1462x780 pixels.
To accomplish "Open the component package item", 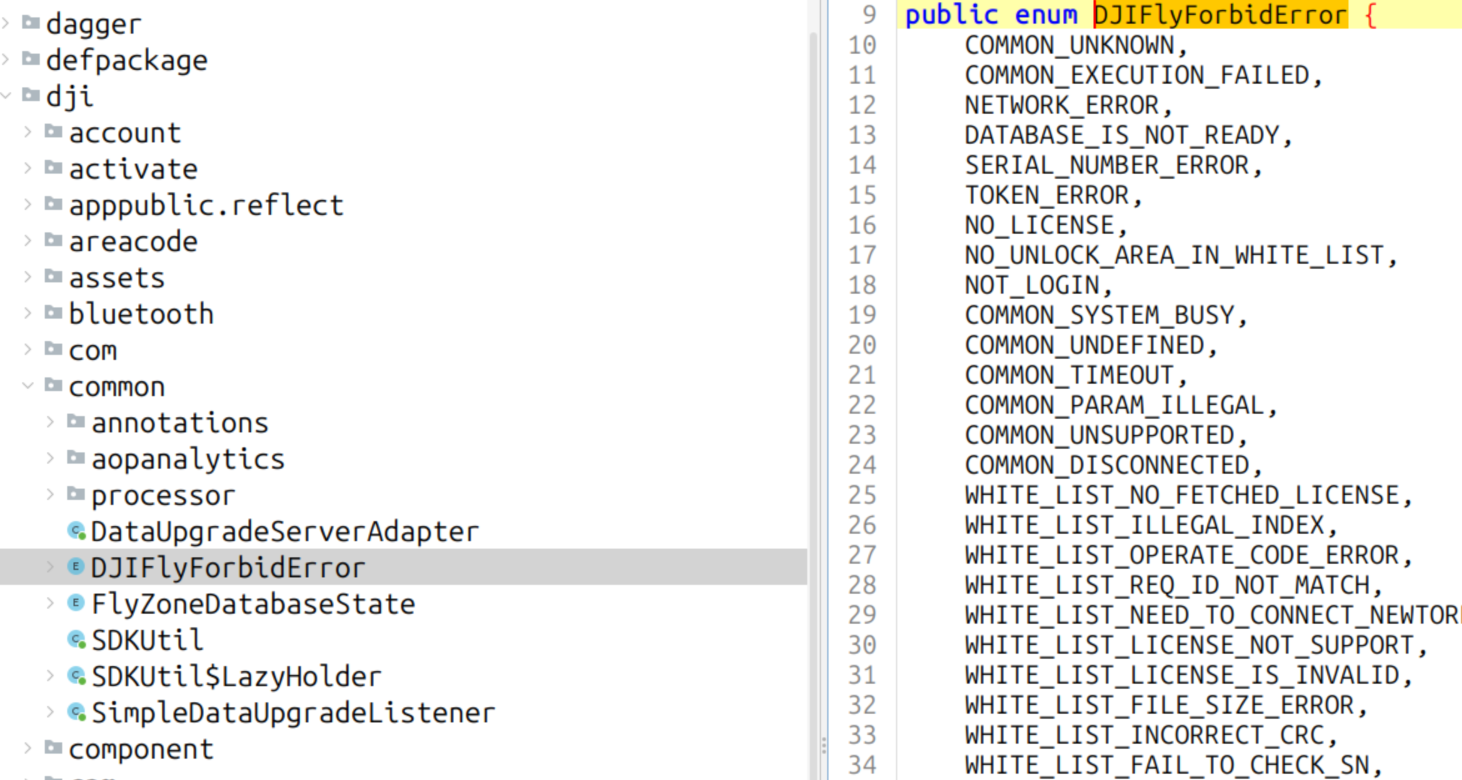I will coord(141,749).
